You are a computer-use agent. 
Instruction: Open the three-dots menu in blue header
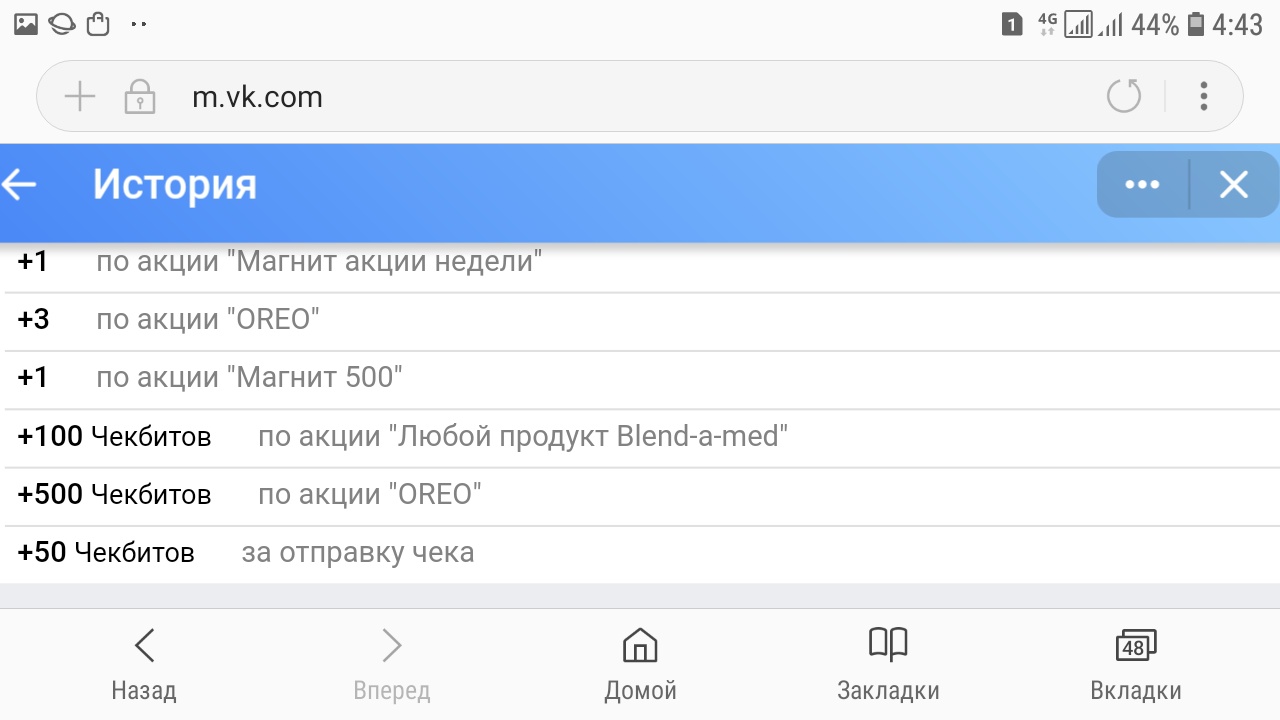click(x=1142, y=185)
